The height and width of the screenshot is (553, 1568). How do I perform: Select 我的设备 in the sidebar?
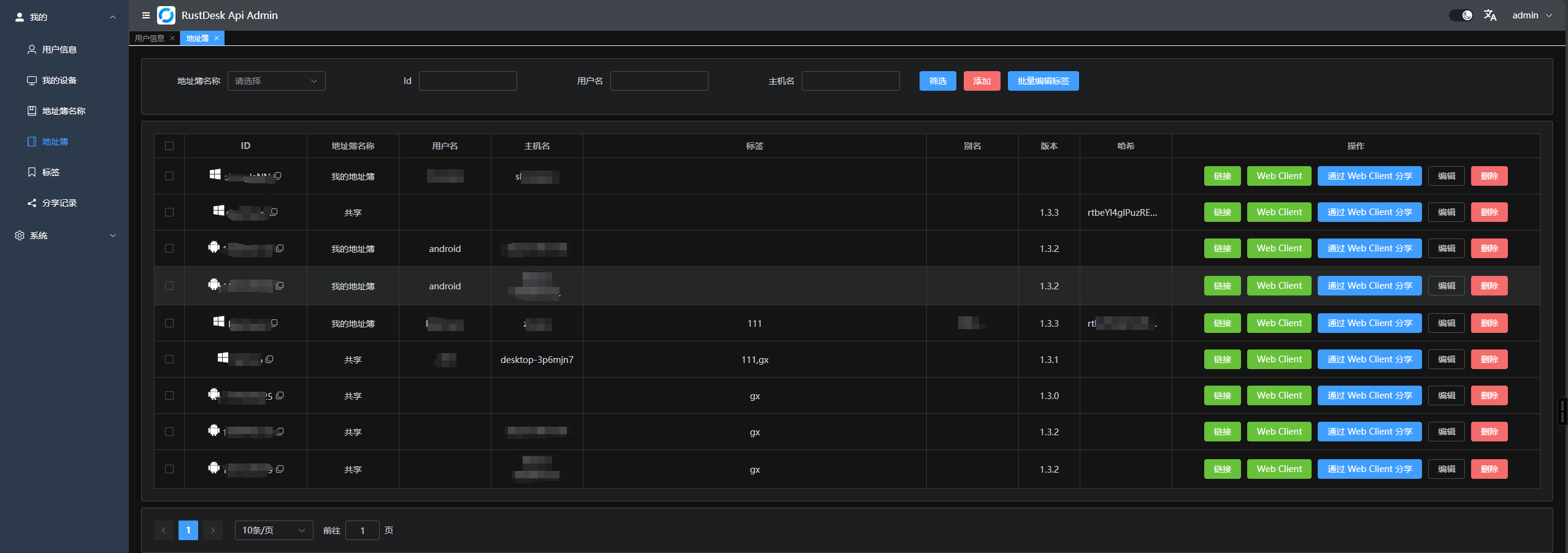click(60, 80)
